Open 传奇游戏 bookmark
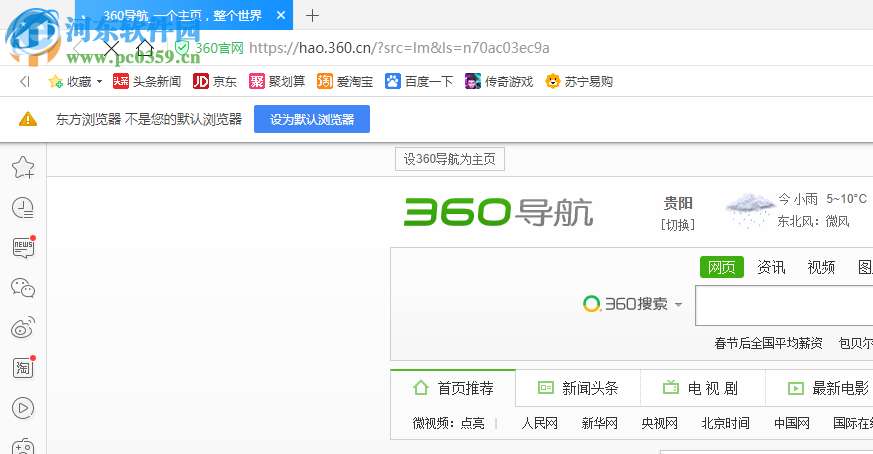 tap(499, 81)
